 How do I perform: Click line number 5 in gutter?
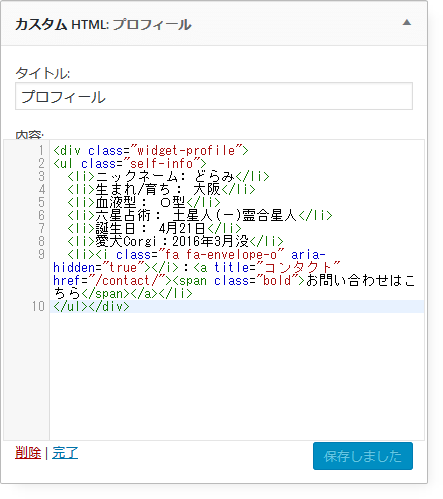(x=41, y=203)
